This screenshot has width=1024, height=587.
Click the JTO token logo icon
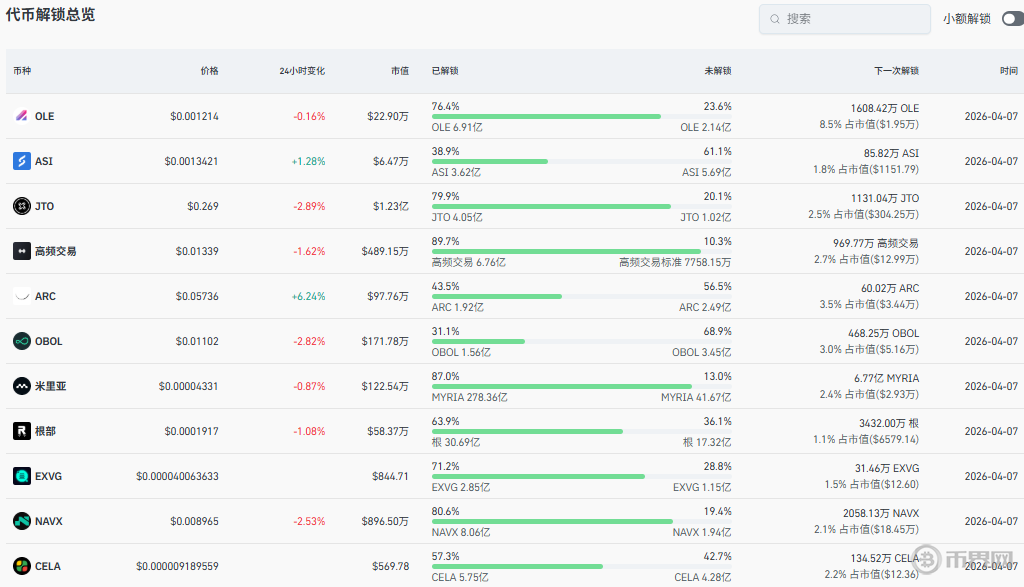(22, 206)
